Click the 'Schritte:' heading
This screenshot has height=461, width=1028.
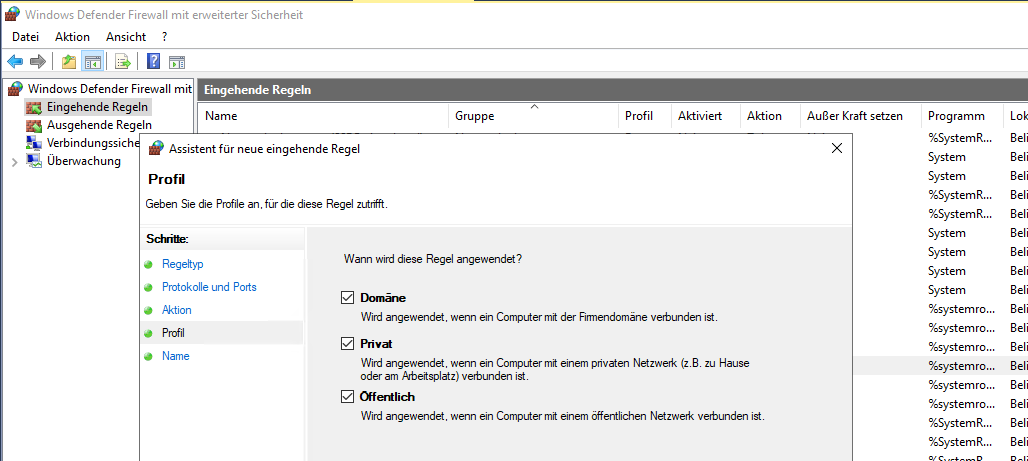[167, 239]
